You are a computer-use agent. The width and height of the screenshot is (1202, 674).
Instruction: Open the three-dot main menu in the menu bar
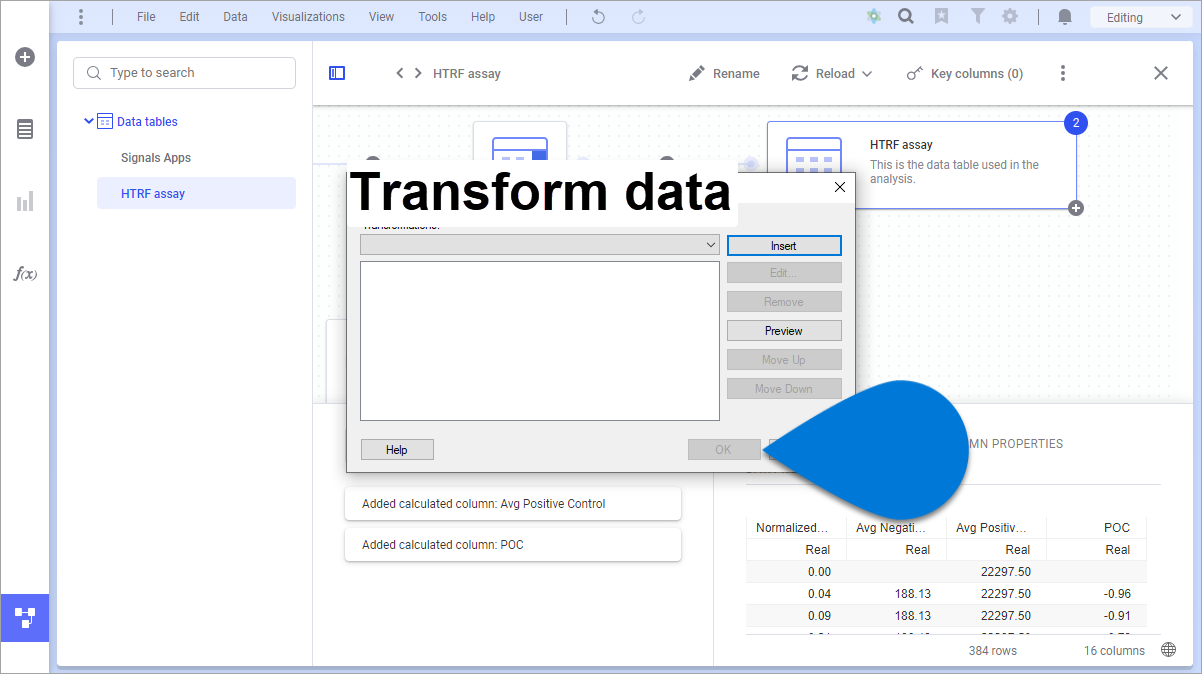coord(81,17)
